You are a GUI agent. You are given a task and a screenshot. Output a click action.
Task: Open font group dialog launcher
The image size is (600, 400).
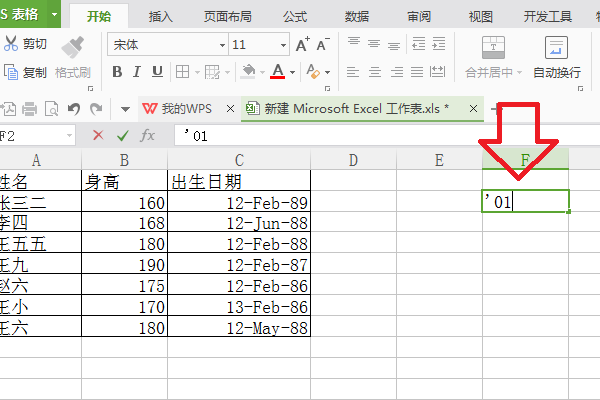327,89
